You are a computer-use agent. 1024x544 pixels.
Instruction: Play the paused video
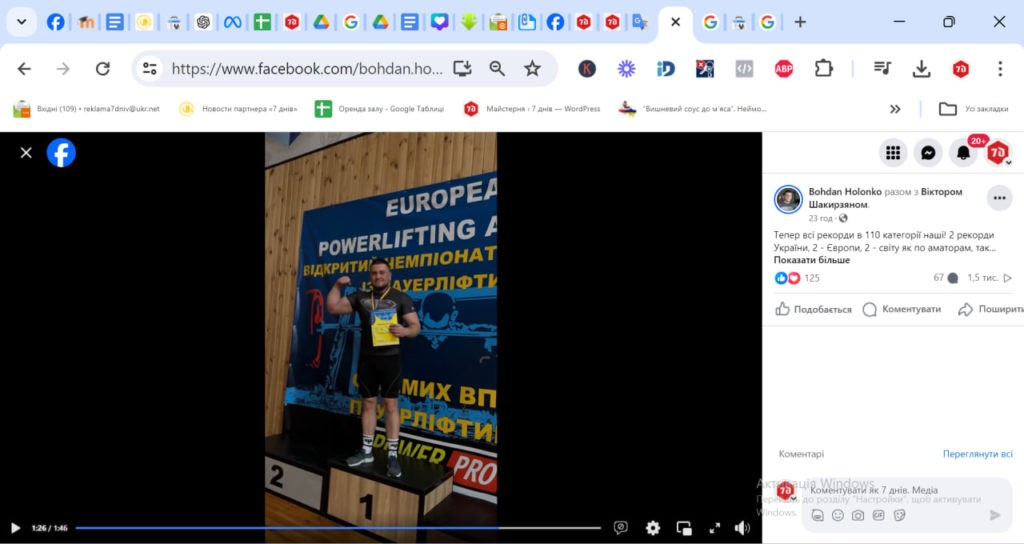pos(15,528)
